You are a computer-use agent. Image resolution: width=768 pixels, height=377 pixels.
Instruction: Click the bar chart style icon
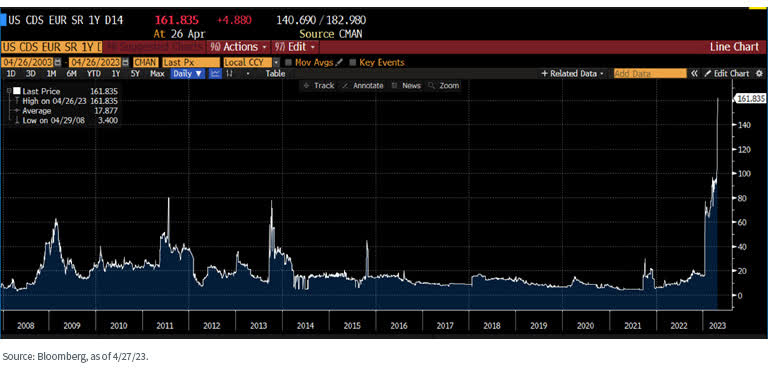coord(230,73)
